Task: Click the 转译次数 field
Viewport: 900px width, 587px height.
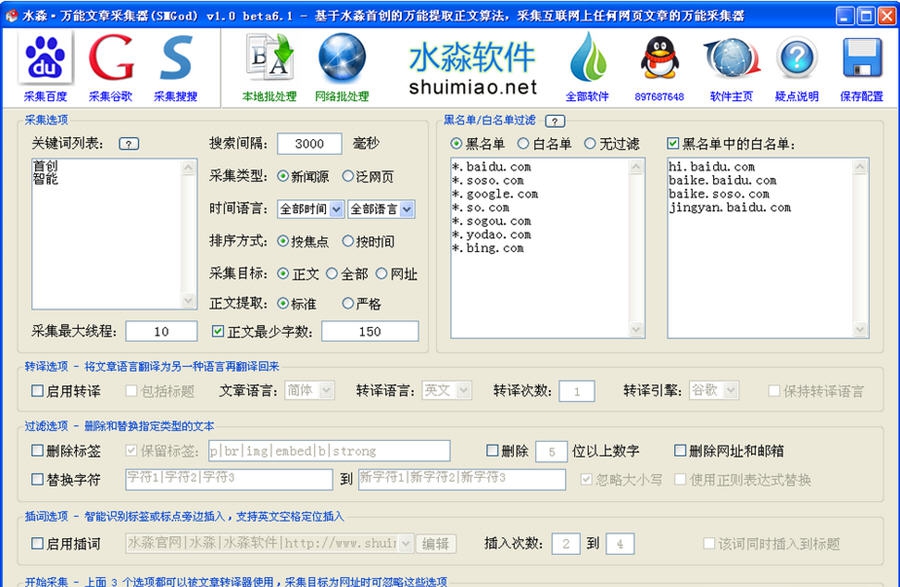Action: [576, 391]
